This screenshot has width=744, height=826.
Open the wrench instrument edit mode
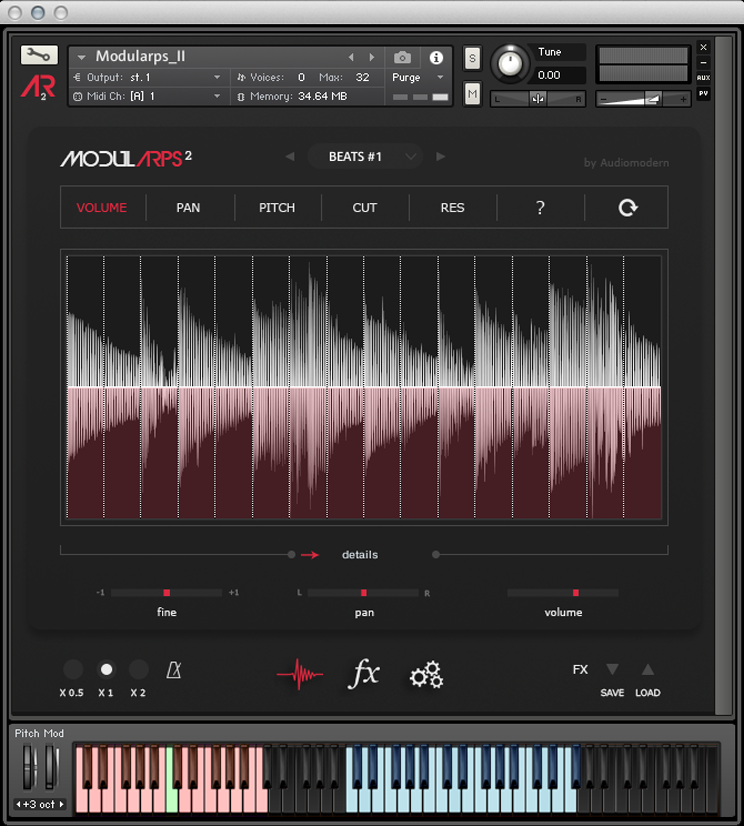coord(39,55)
